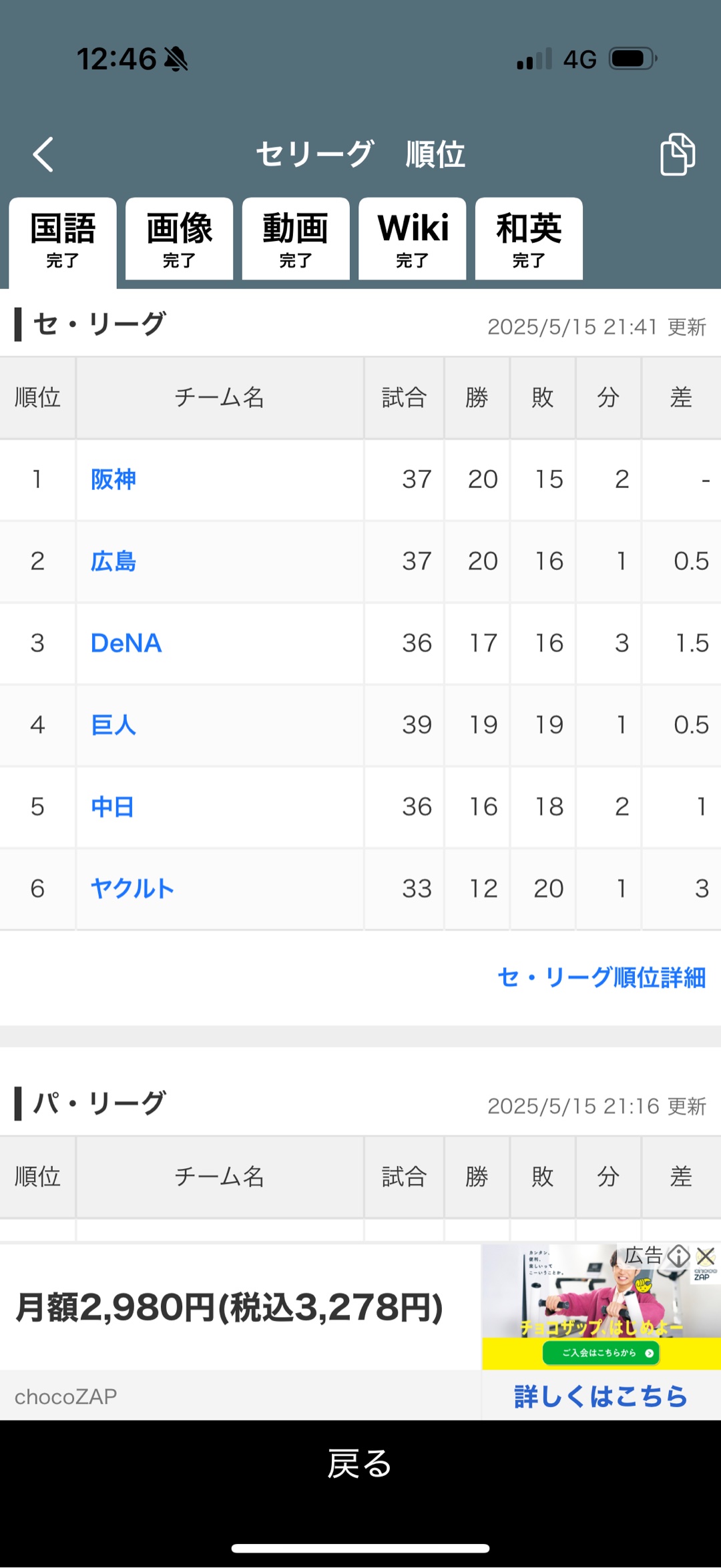This screenshot has height=1568, width=721.
Task: Tap the copy pages icon in header
Action: pos(677,154)
